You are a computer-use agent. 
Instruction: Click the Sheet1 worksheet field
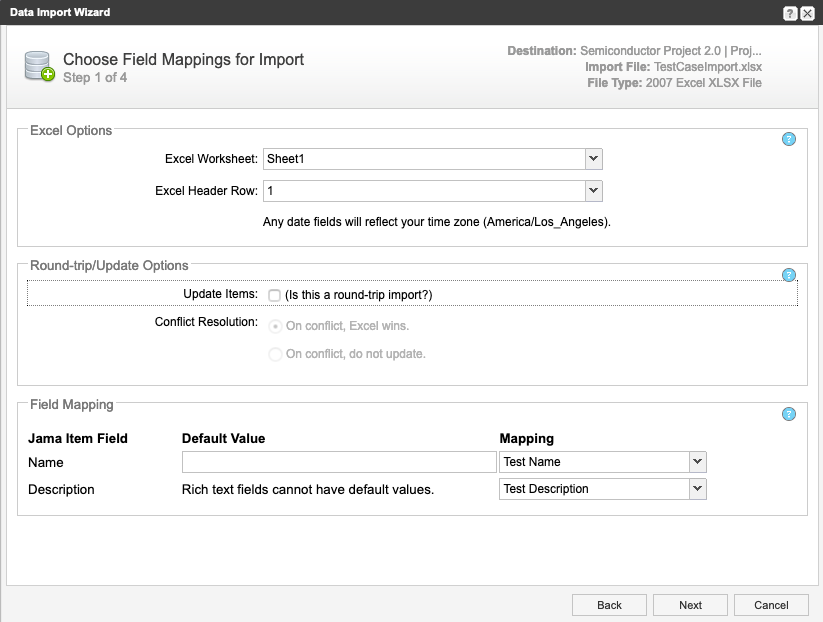click(x=423, y=159)
